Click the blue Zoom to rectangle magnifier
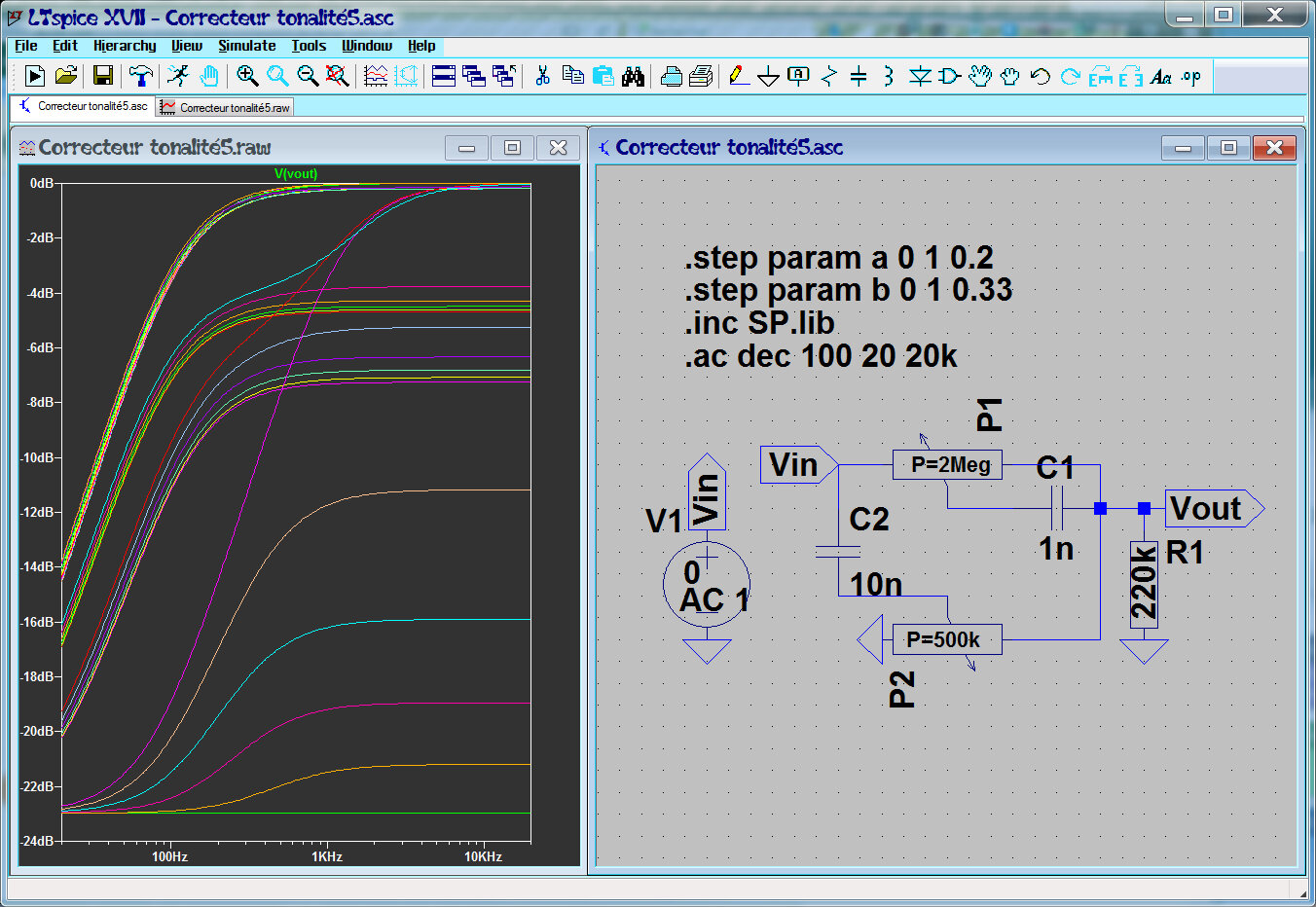This screenshot has width=1316, height=907. pyautogui.click(x=277, y=76)
